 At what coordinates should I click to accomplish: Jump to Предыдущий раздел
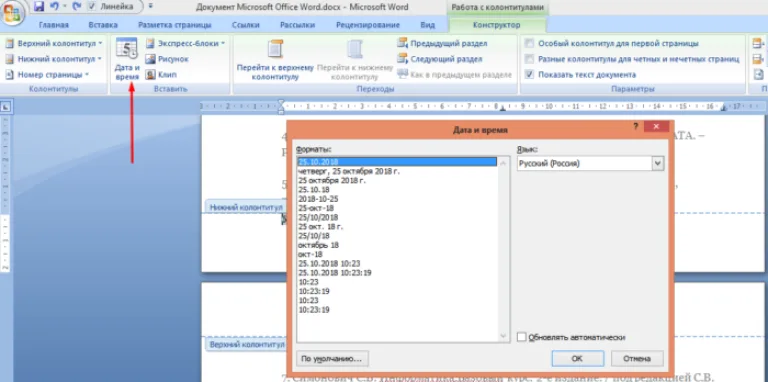(x=442, y=43)
